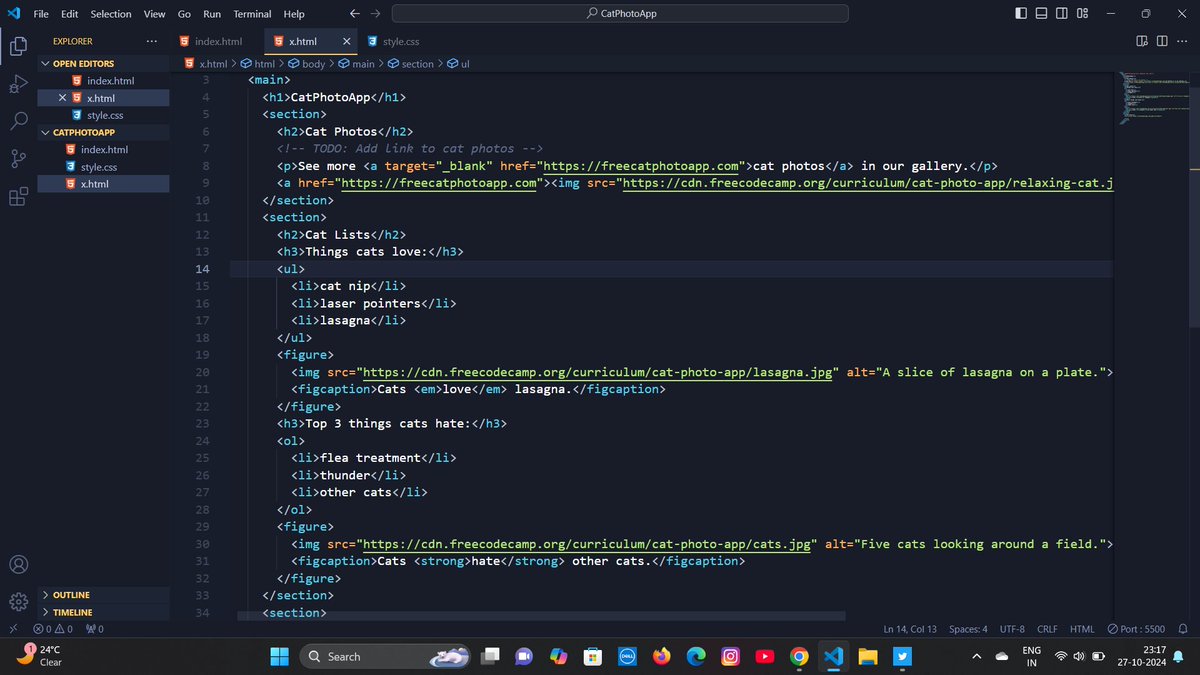Open the Go menu
The height and width of the screenshot is (675, 1200).
click(184, 14)
